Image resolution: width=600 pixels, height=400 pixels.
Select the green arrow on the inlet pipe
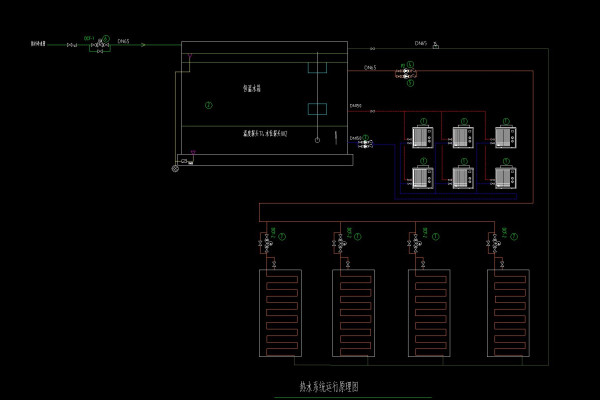(142, 45)
